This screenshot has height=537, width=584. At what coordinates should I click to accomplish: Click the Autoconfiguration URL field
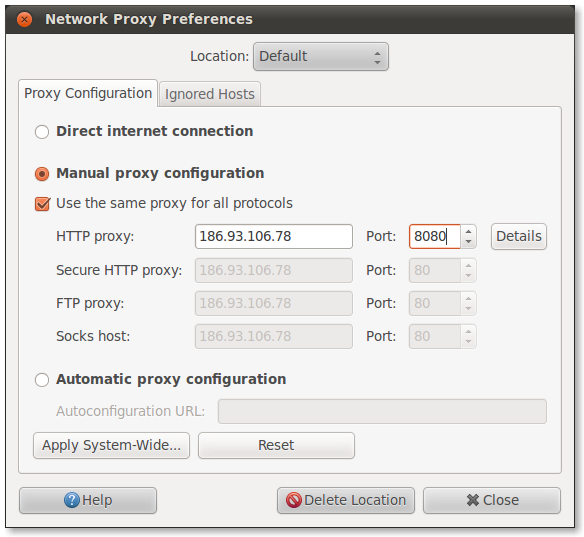click(x=382, y=412)
